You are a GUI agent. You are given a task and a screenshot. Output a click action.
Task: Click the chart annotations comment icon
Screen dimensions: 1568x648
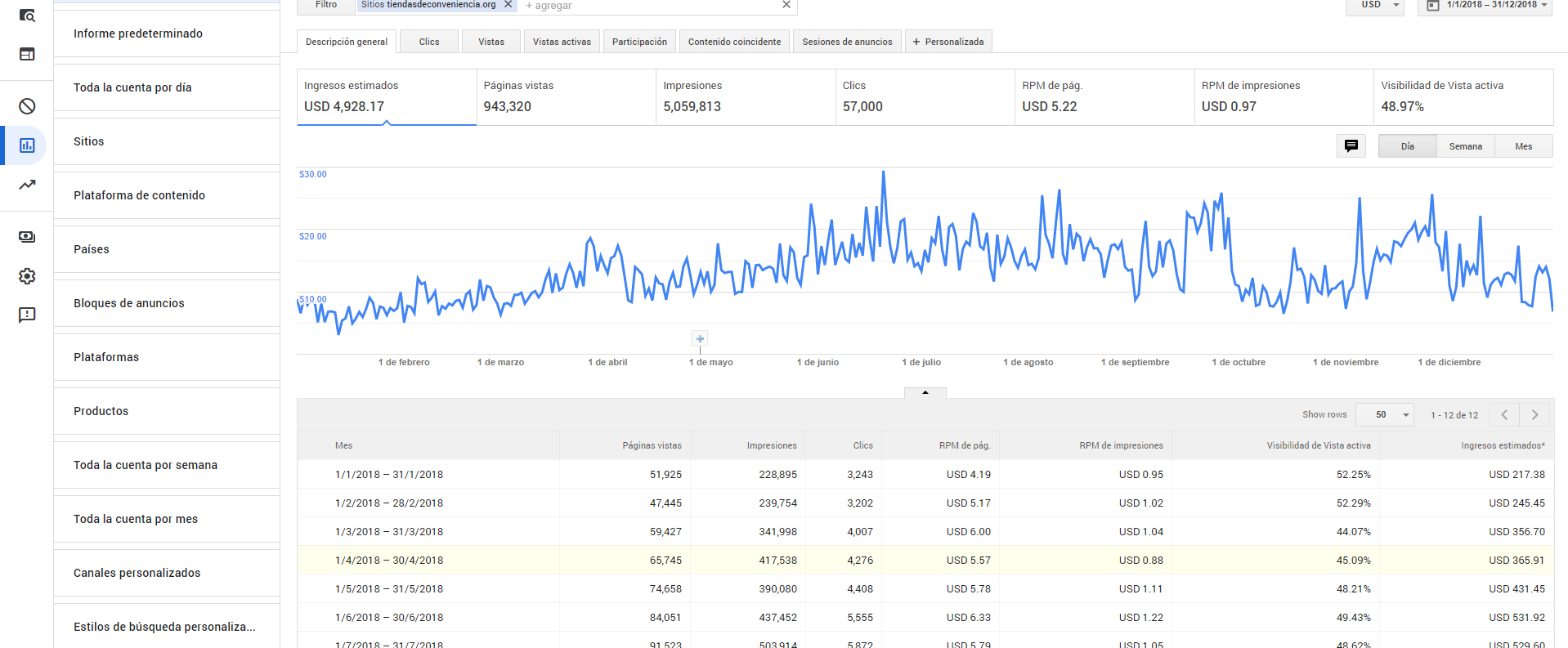click(1351, 146)
